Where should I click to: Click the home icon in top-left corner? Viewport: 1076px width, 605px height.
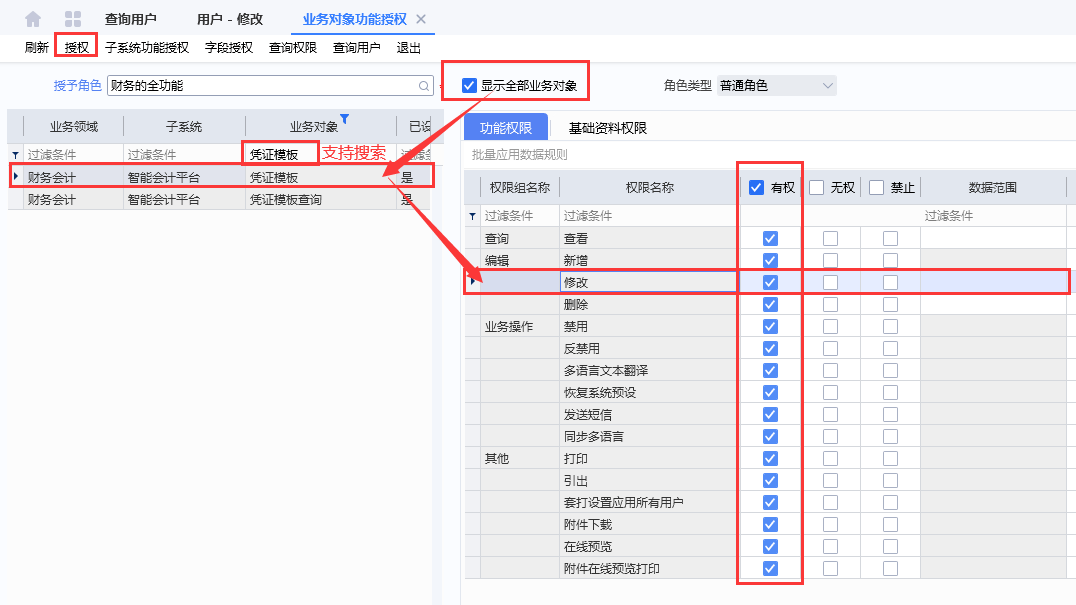coord(30,17)
